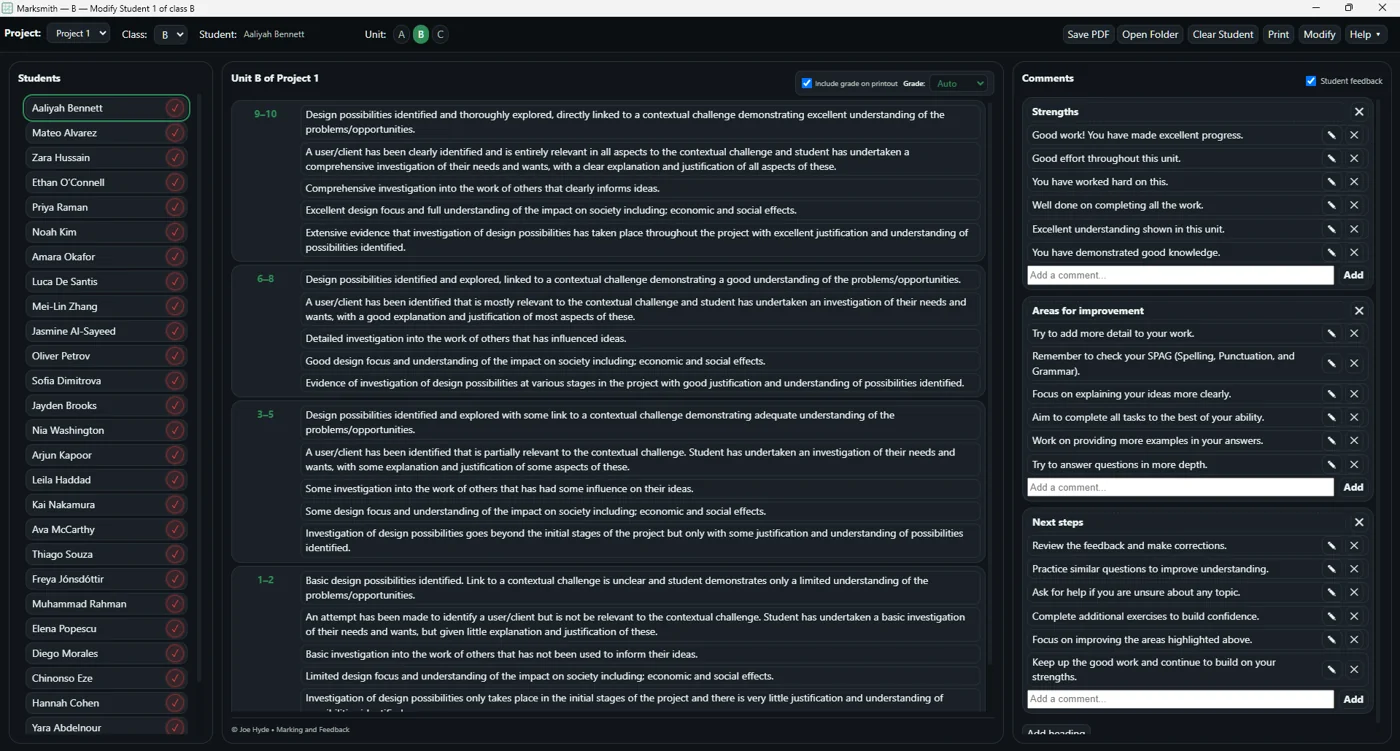This screenshot has height=751, width=1400.
Task: Click the Strengths 'Add a comment' field
Action: 1179,275
